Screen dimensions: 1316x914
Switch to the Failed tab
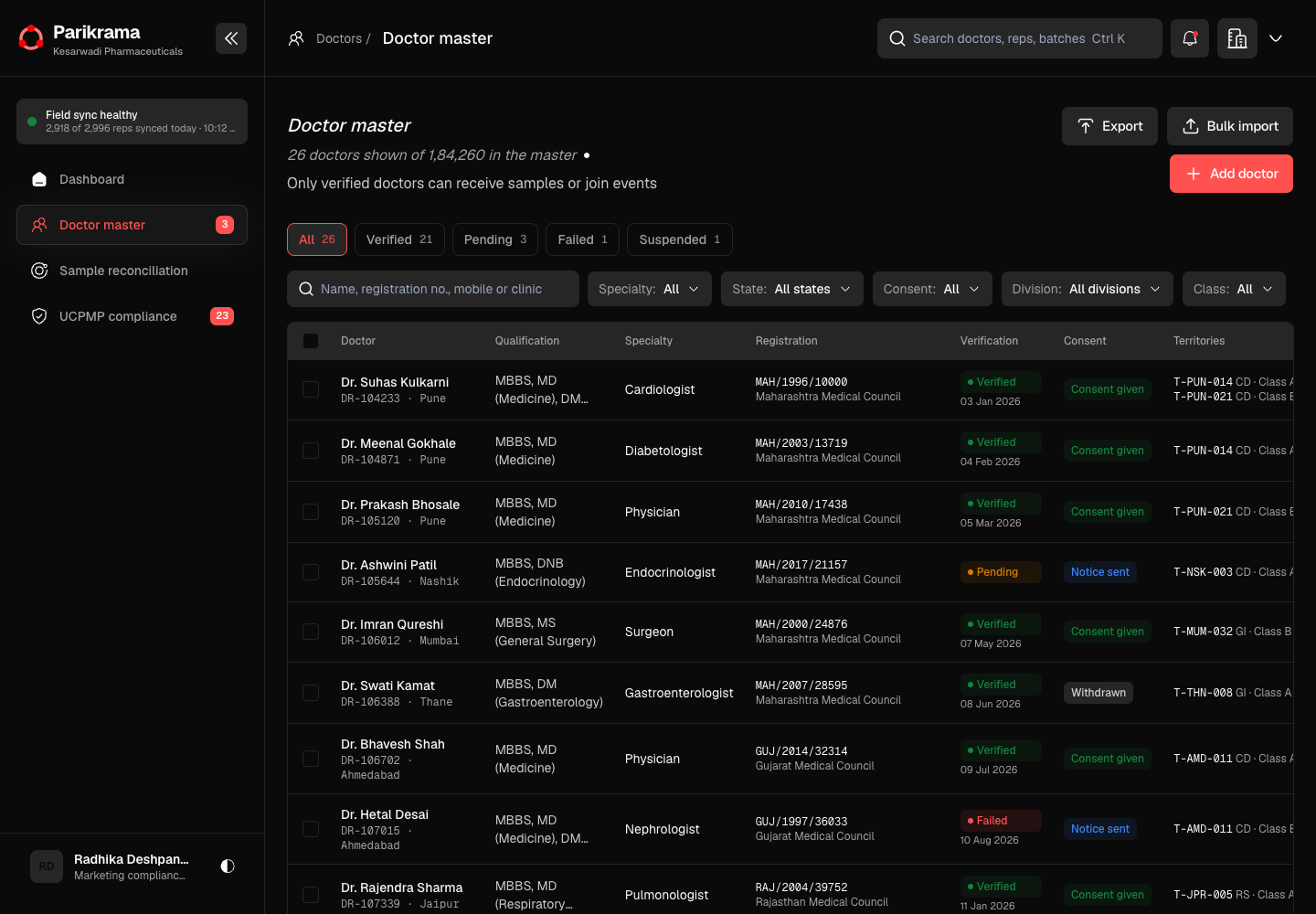pyautogui.click(x=583, y=239)
